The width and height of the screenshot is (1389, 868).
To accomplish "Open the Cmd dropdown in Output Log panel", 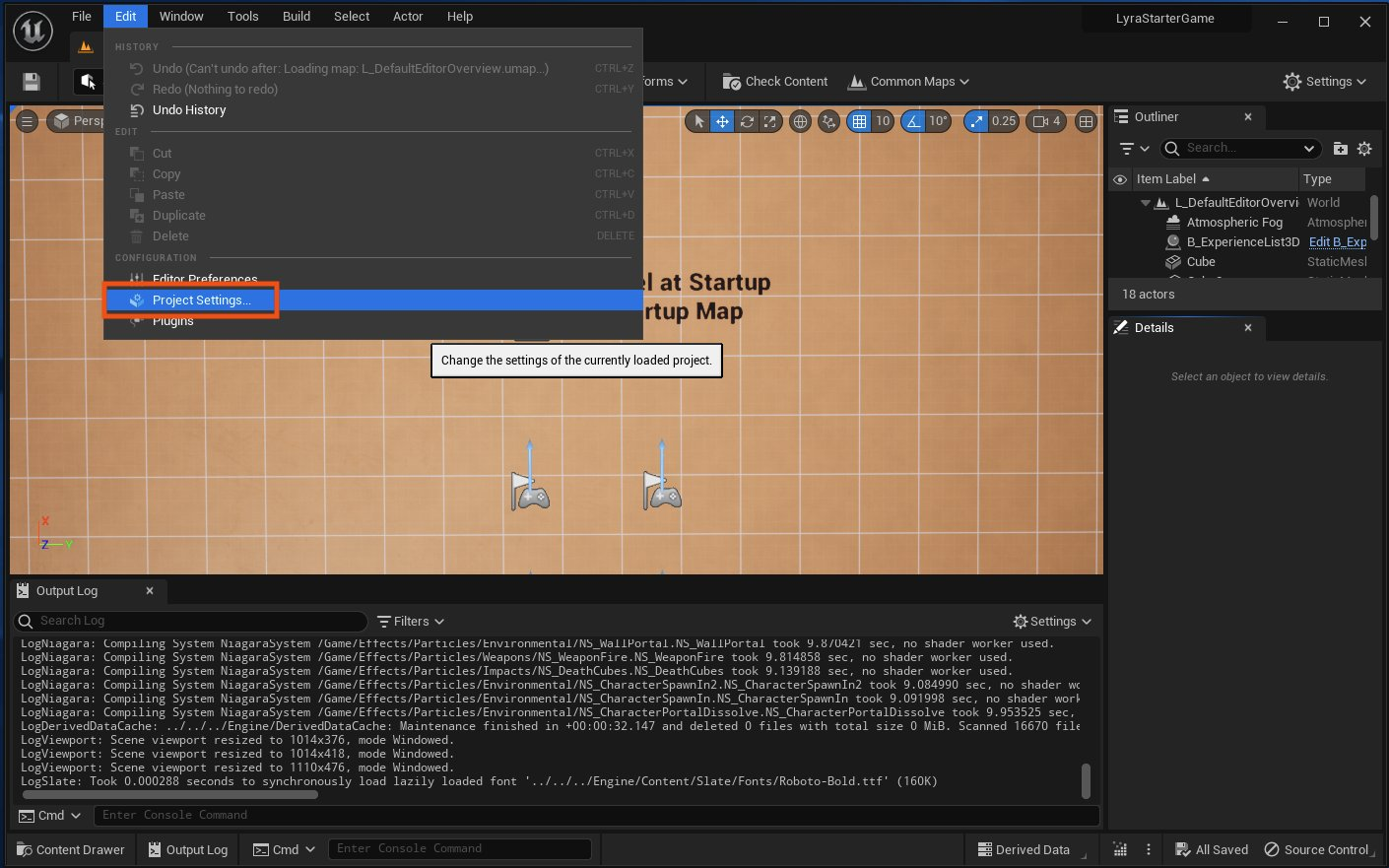I will [x=50, y=816].
